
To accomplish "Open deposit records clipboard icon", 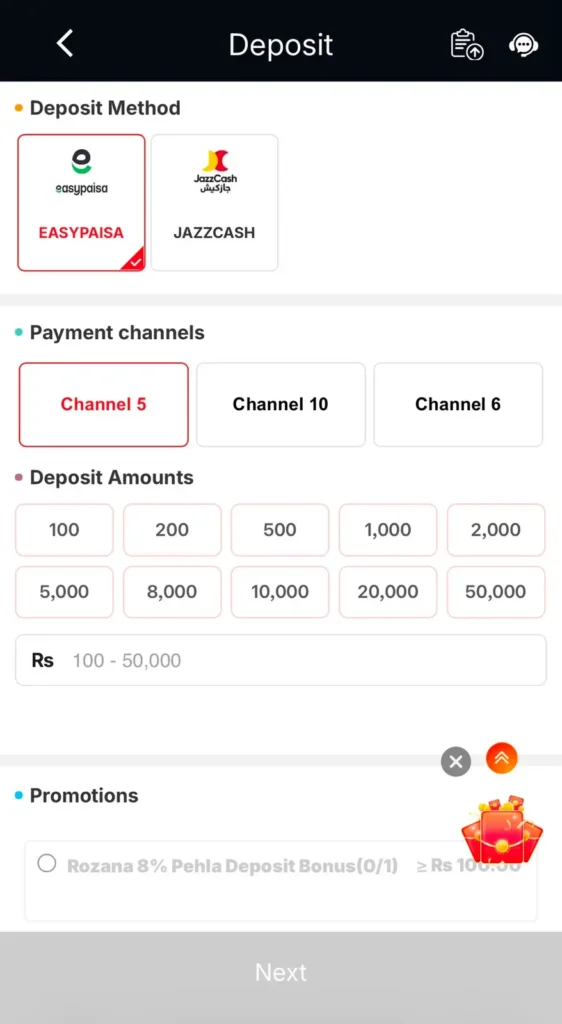I will click(467, 44).
